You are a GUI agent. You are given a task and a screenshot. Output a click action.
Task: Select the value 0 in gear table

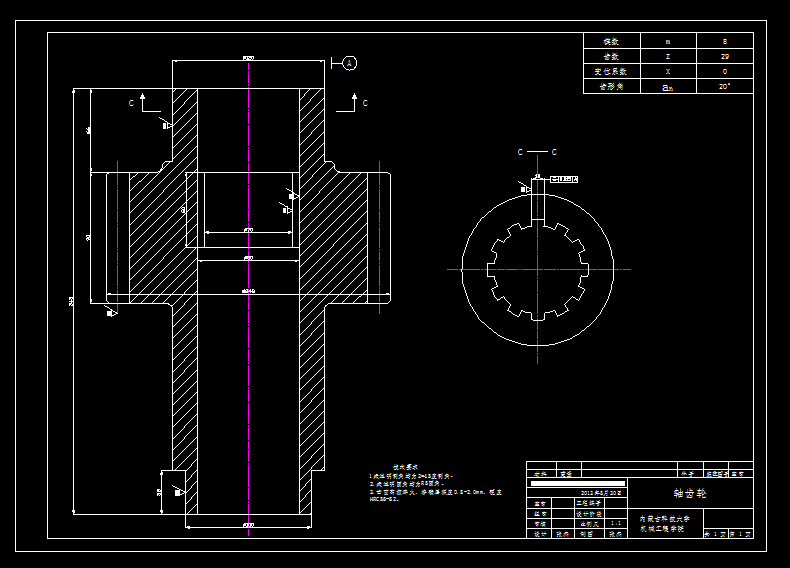[725, 72]
